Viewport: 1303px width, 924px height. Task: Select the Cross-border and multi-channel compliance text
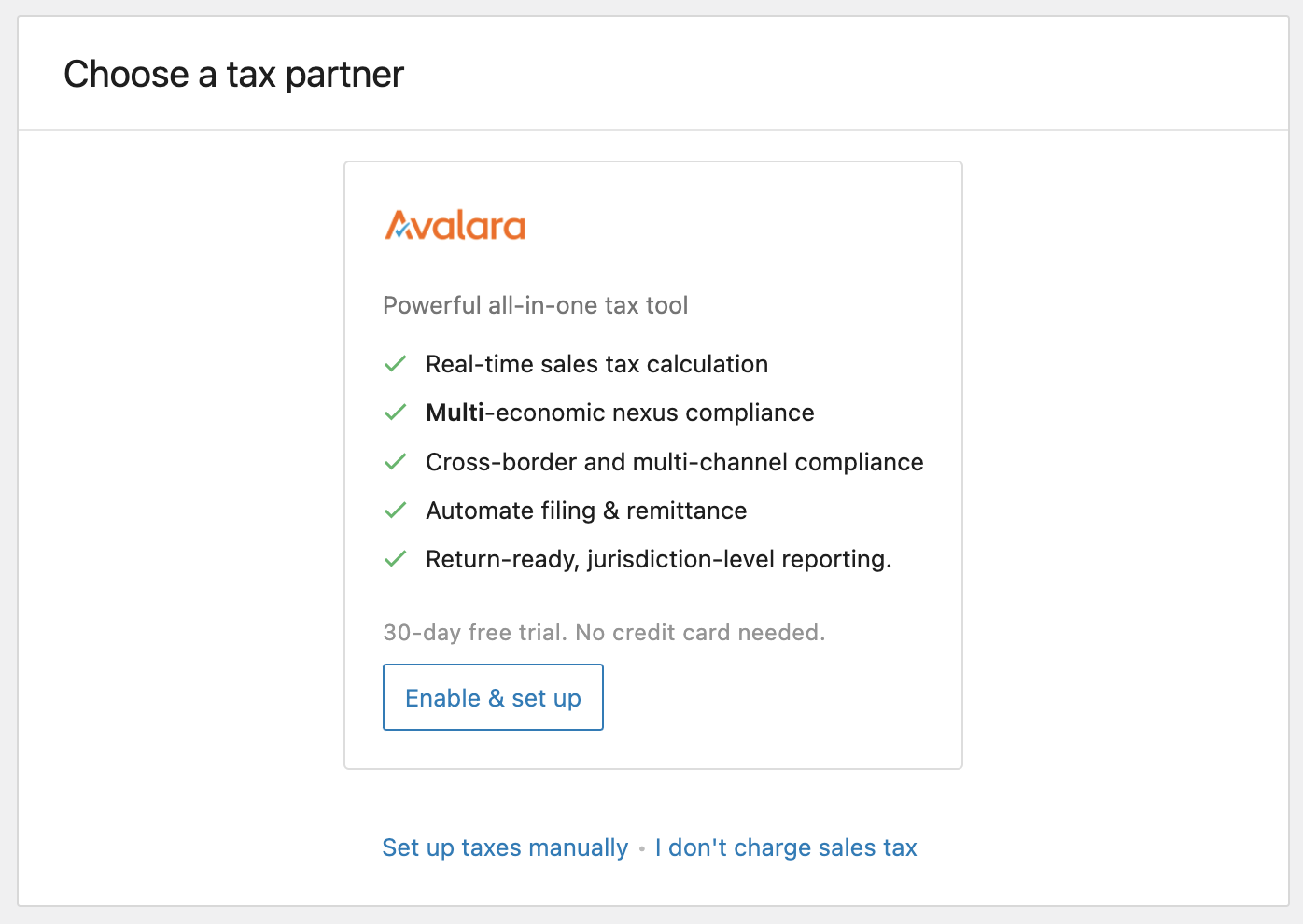tap(674, 462)
